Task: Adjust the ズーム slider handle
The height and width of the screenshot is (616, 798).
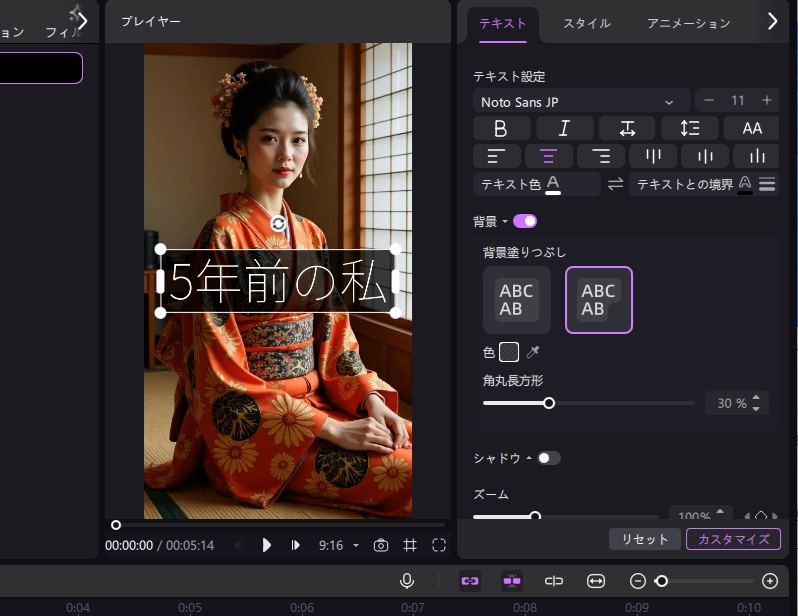Action: tap(535, 516)
